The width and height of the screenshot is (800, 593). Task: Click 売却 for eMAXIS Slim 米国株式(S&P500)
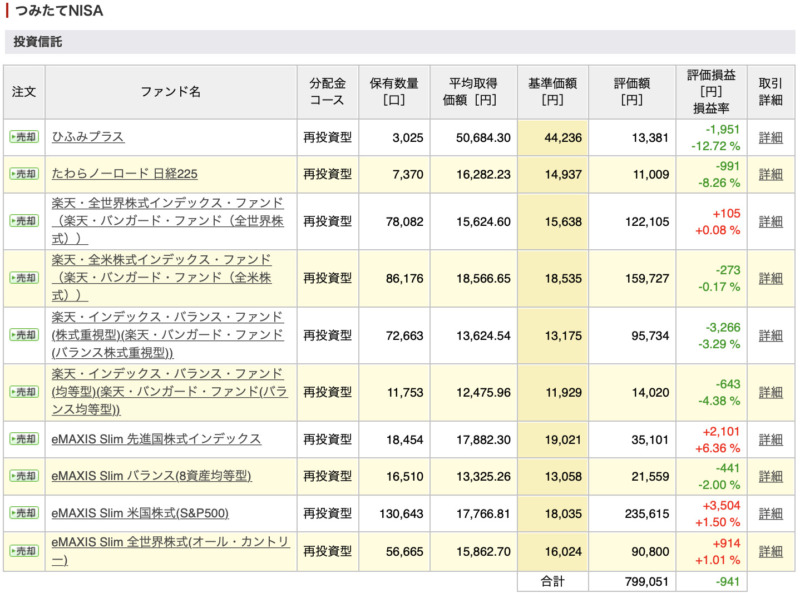coord(24,513)
